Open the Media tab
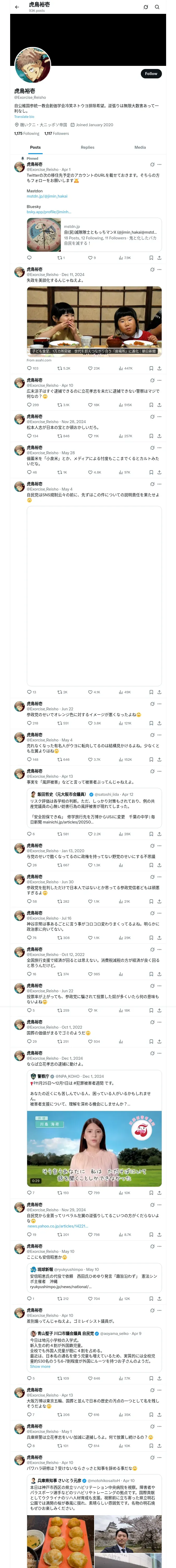Image resolution: width=176 pixels, height=1568 pixels. pyautogui.click(x=139, y=147)
